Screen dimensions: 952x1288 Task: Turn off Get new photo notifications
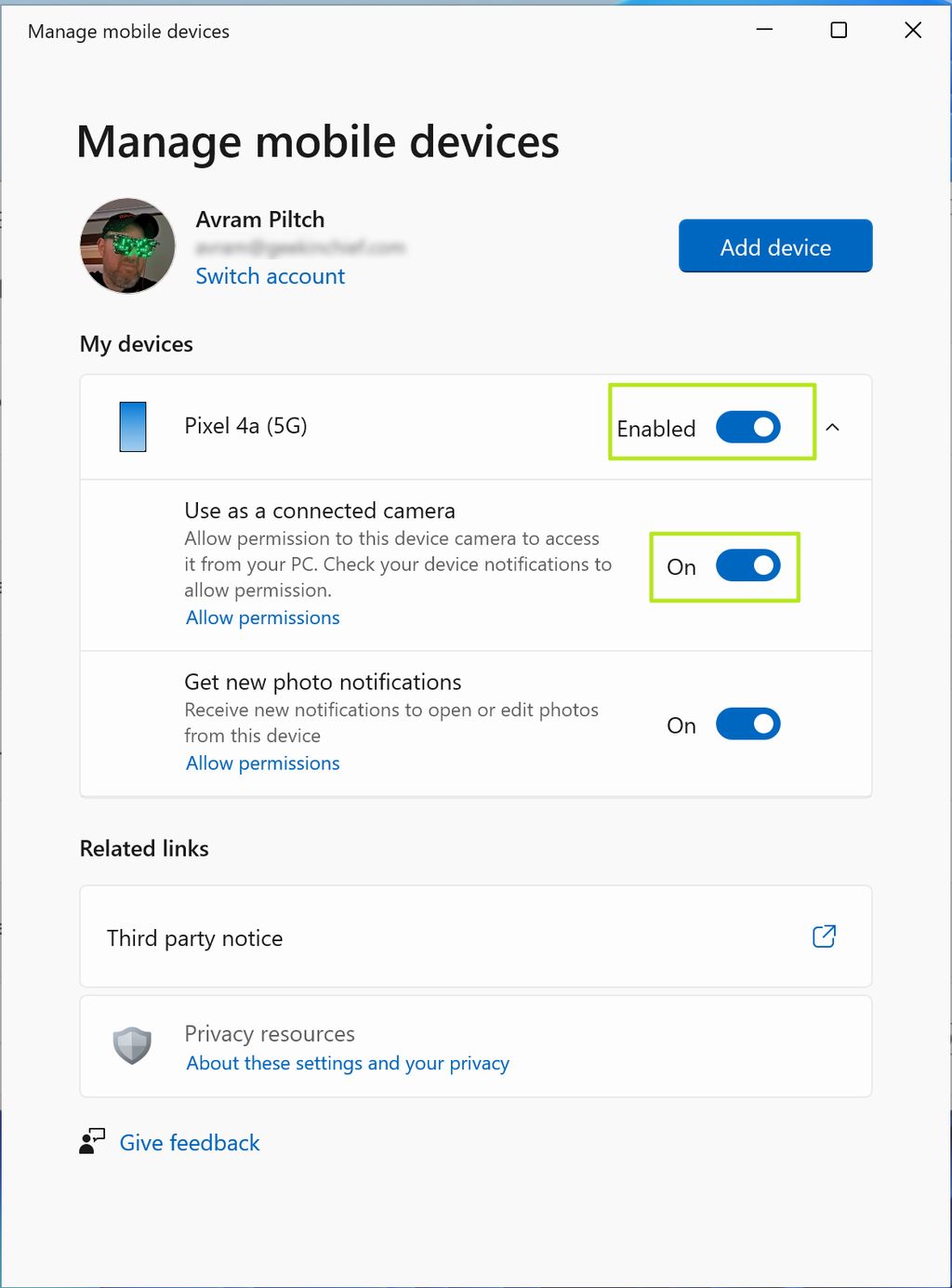[x=748, y=724]
